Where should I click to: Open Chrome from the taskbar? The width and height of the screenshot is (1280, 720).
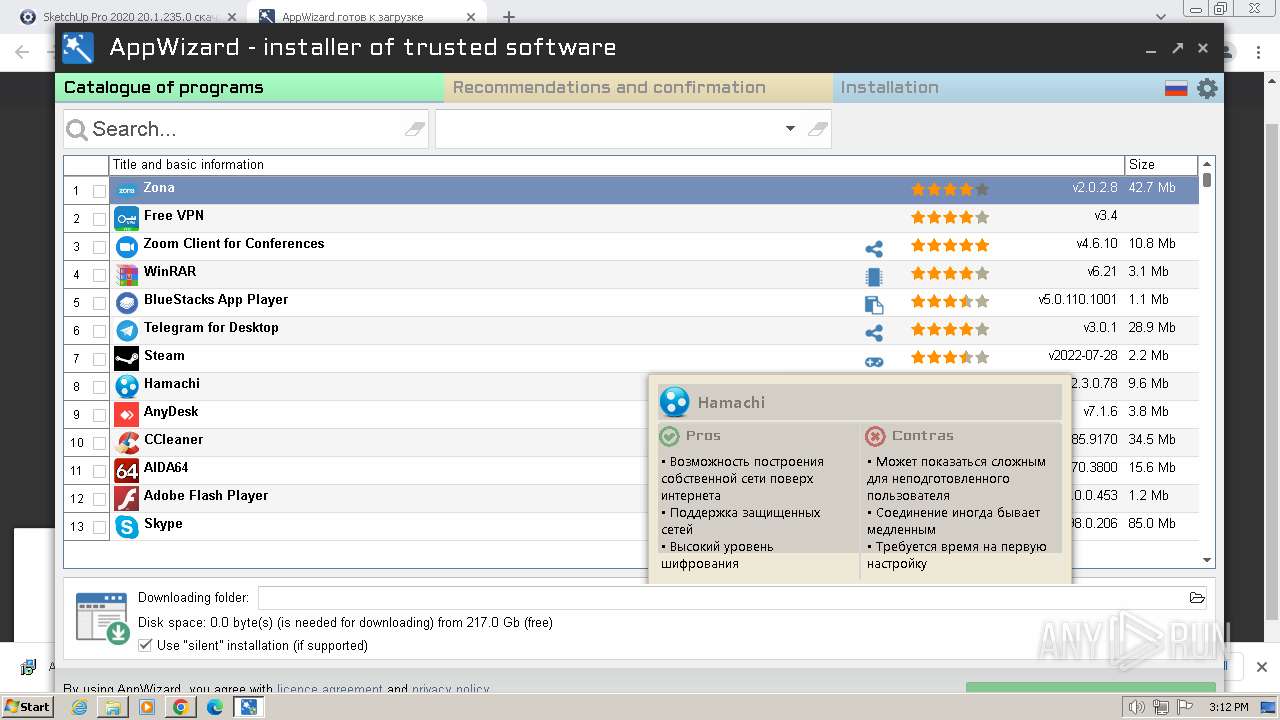(x=180, y=707)
